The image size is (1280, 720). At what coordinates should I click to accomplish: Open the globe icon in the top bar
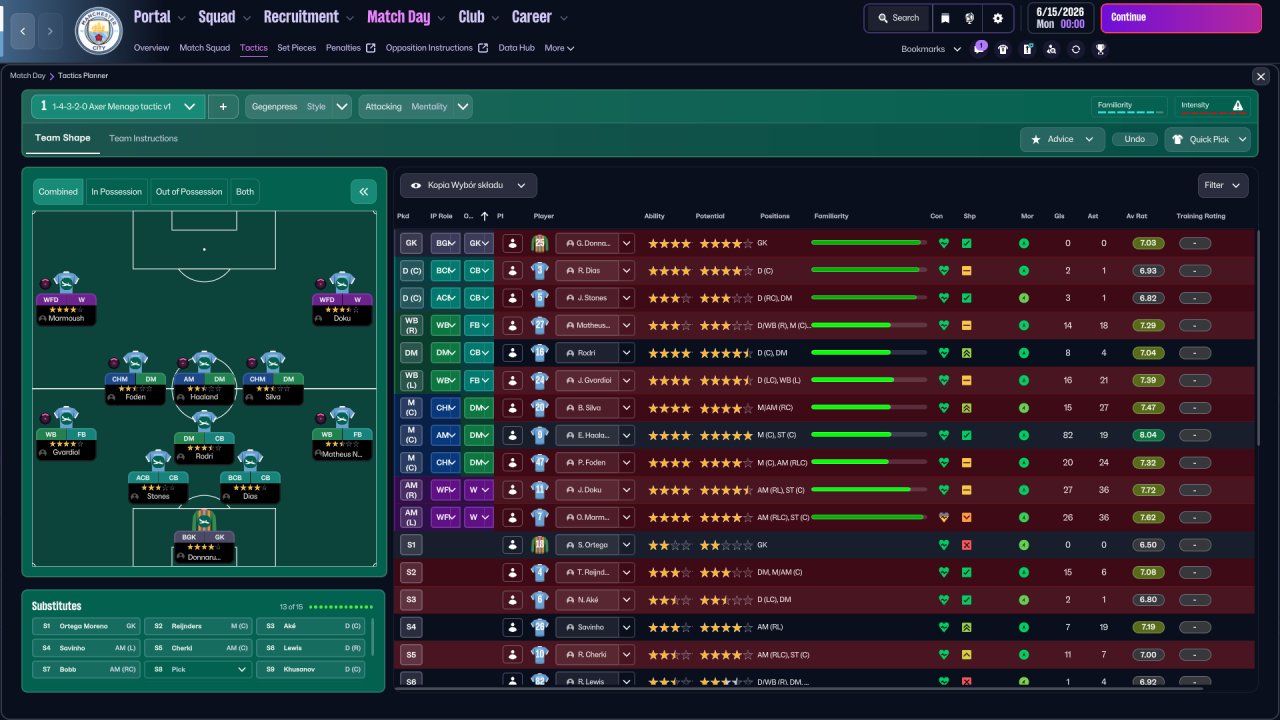pyautogui.click(x=970, y=18)
